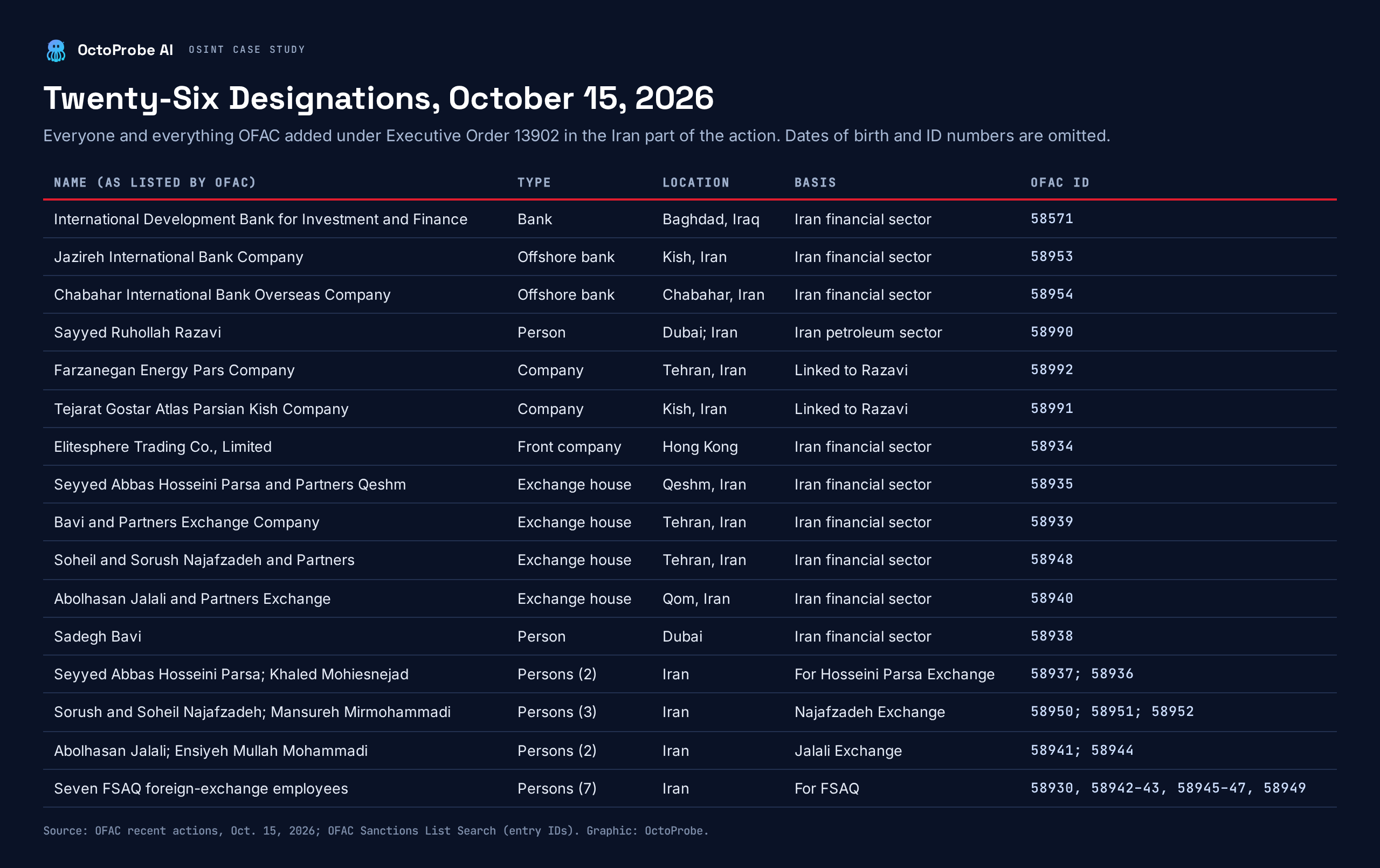Click the Iran petroleum sector basis cell
This screenshot has width=1380, height=868.
868,333
